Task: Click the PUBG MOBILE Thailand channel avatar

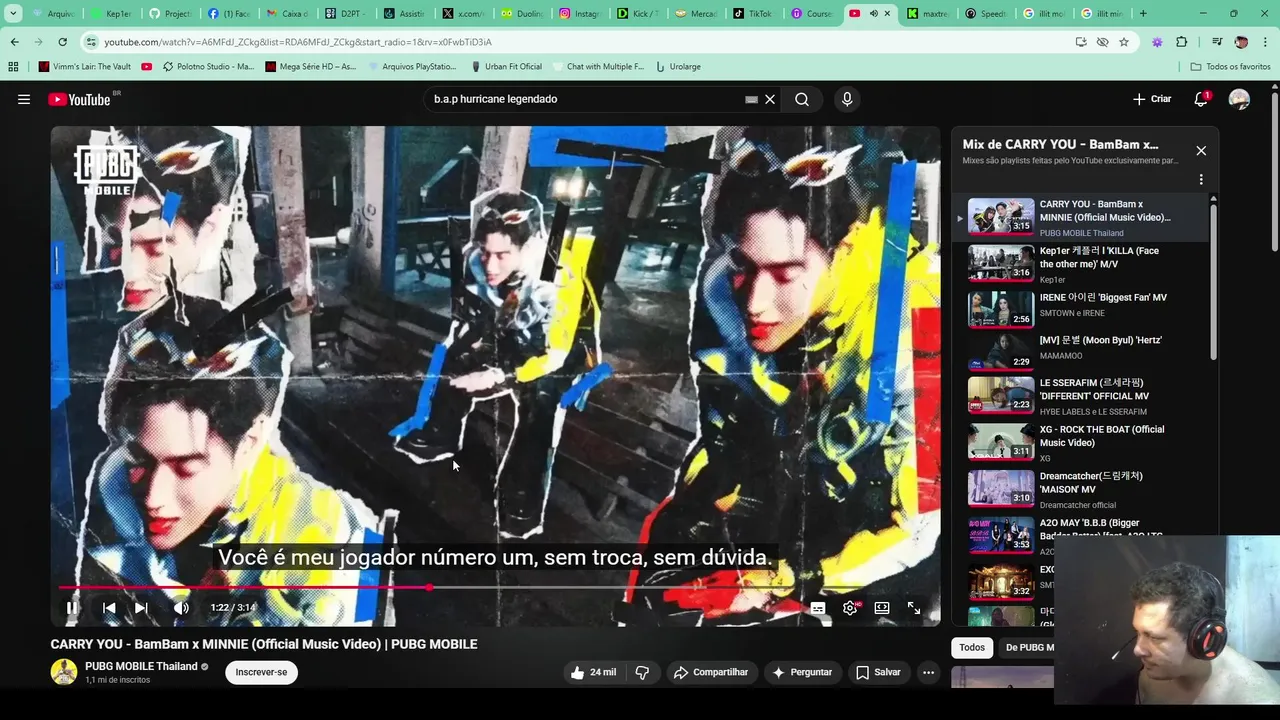Action: (x=64, y=672)
